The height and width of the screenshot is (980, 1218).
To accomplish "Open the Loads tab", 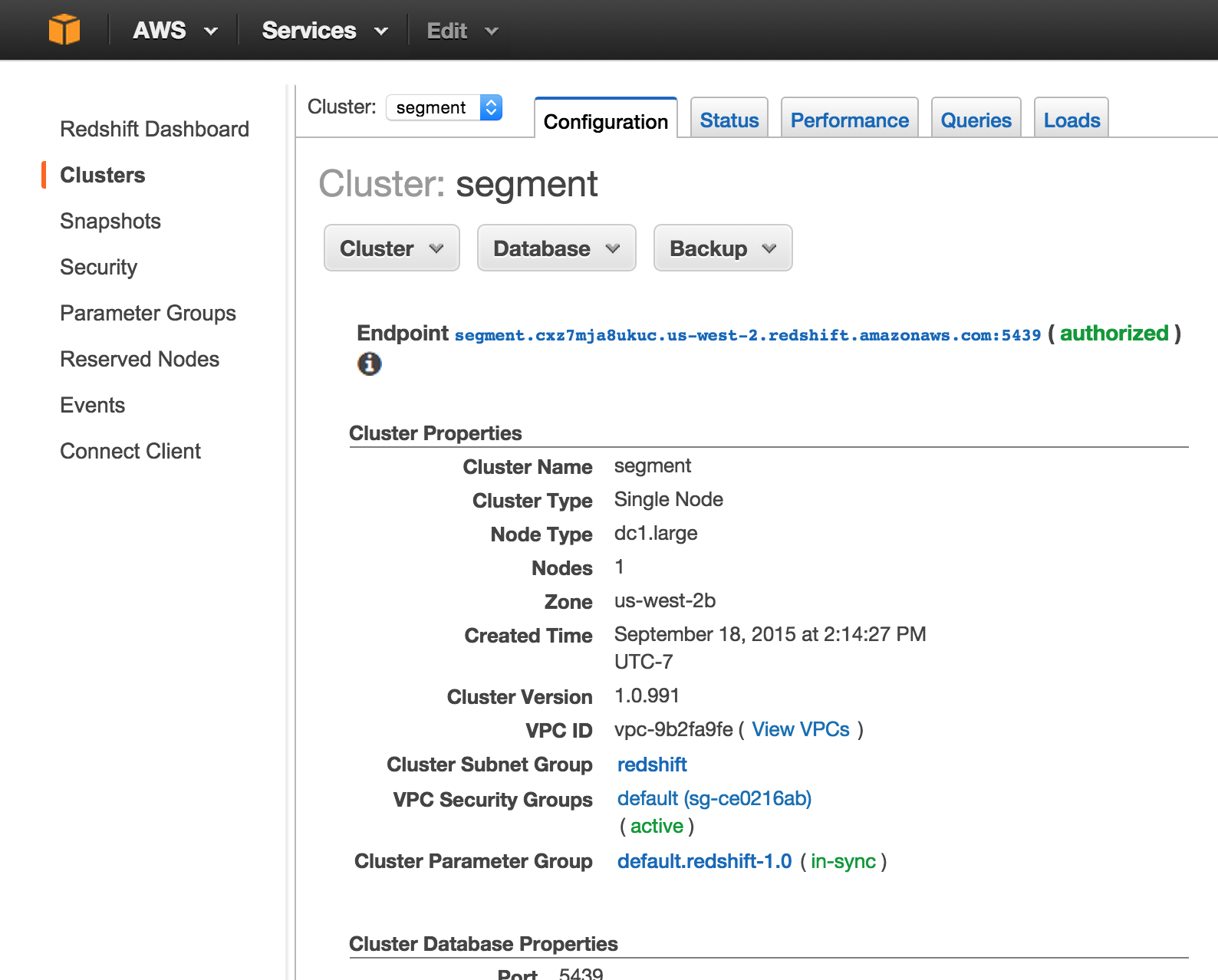I will 1072,120.
